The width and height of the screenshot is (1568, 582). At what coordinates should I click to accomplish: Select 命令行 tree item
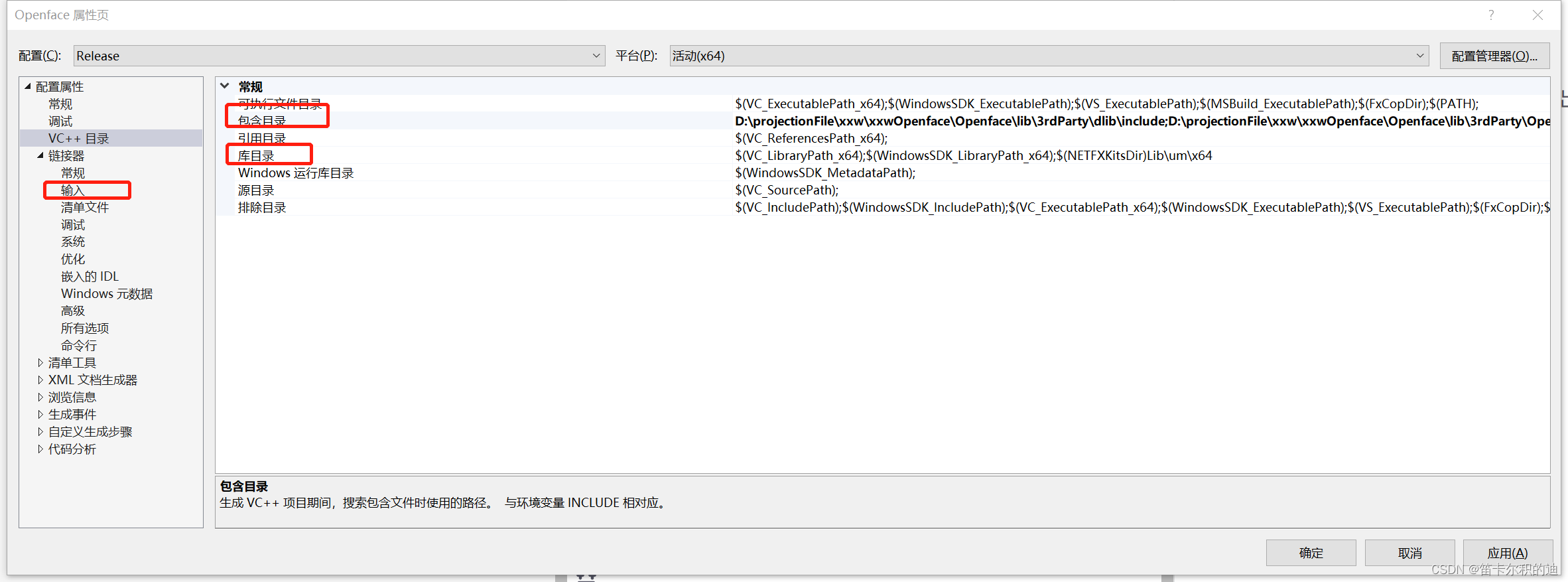point(79,346)
